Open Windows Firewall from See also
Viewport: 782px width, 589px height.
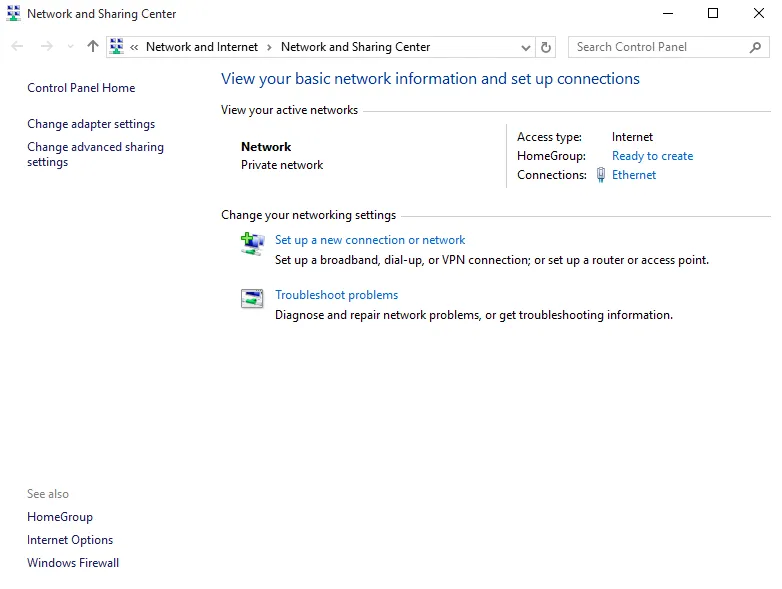pos(73,563)
